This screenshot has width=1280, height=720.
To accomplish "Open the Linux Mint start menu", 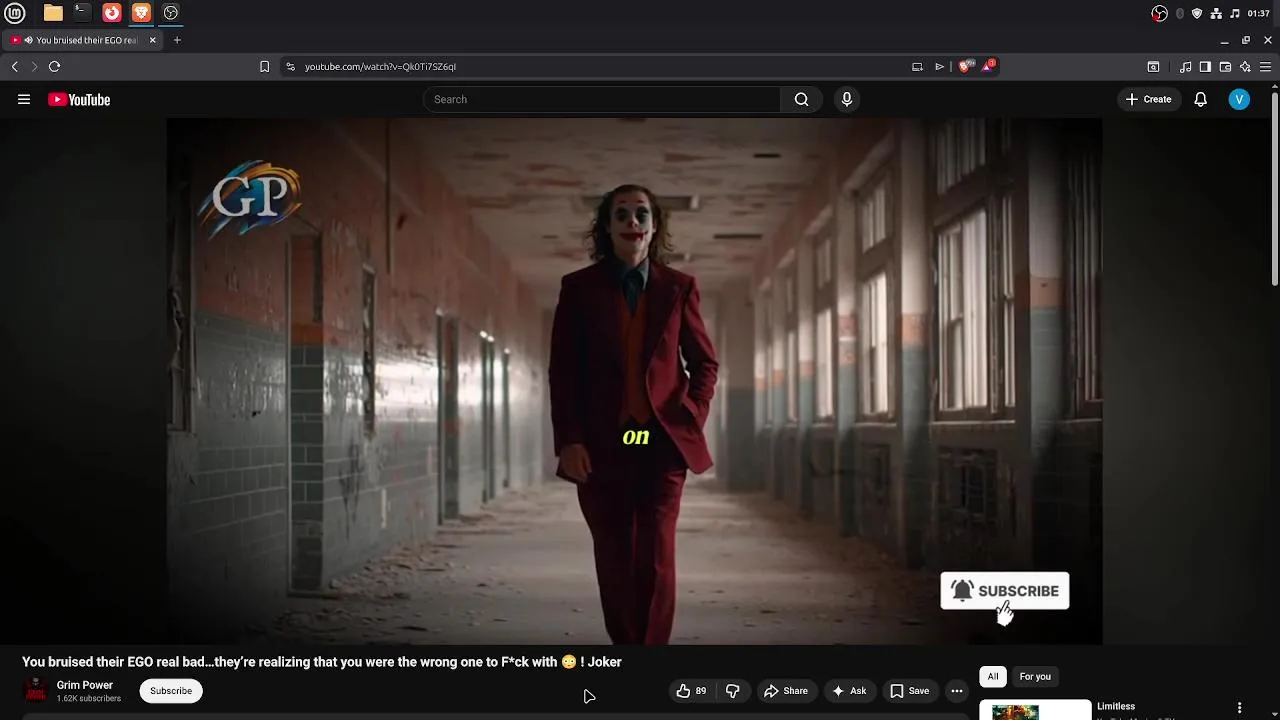I will (16, 13).
